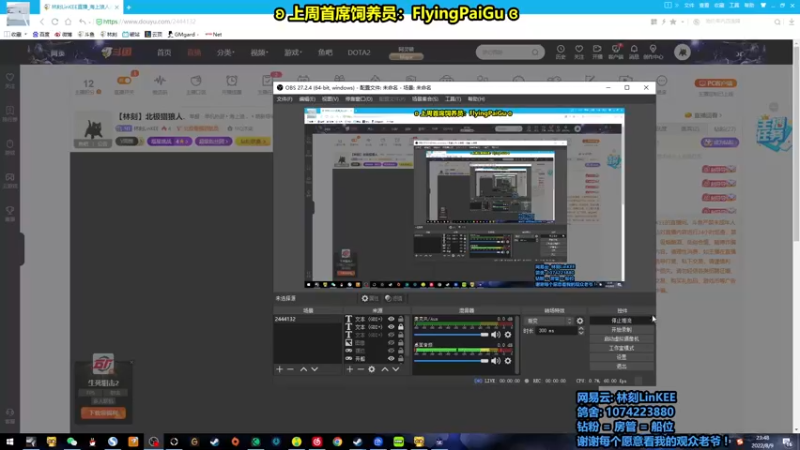Viewport: 800px width, 450px height.
Task: Open source Filters button in OBS
Action: click(x=394, y=298)
